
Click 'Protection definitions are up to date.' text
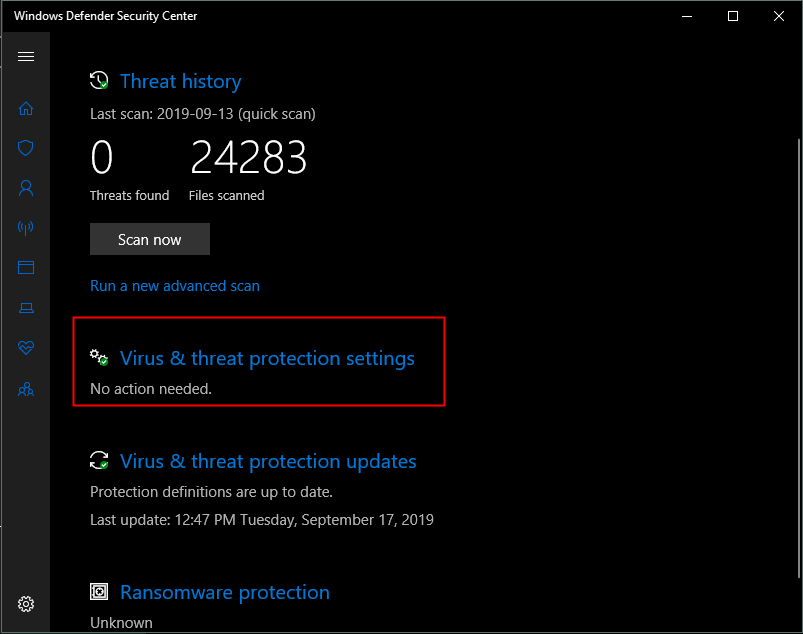[x=212, y=492]
